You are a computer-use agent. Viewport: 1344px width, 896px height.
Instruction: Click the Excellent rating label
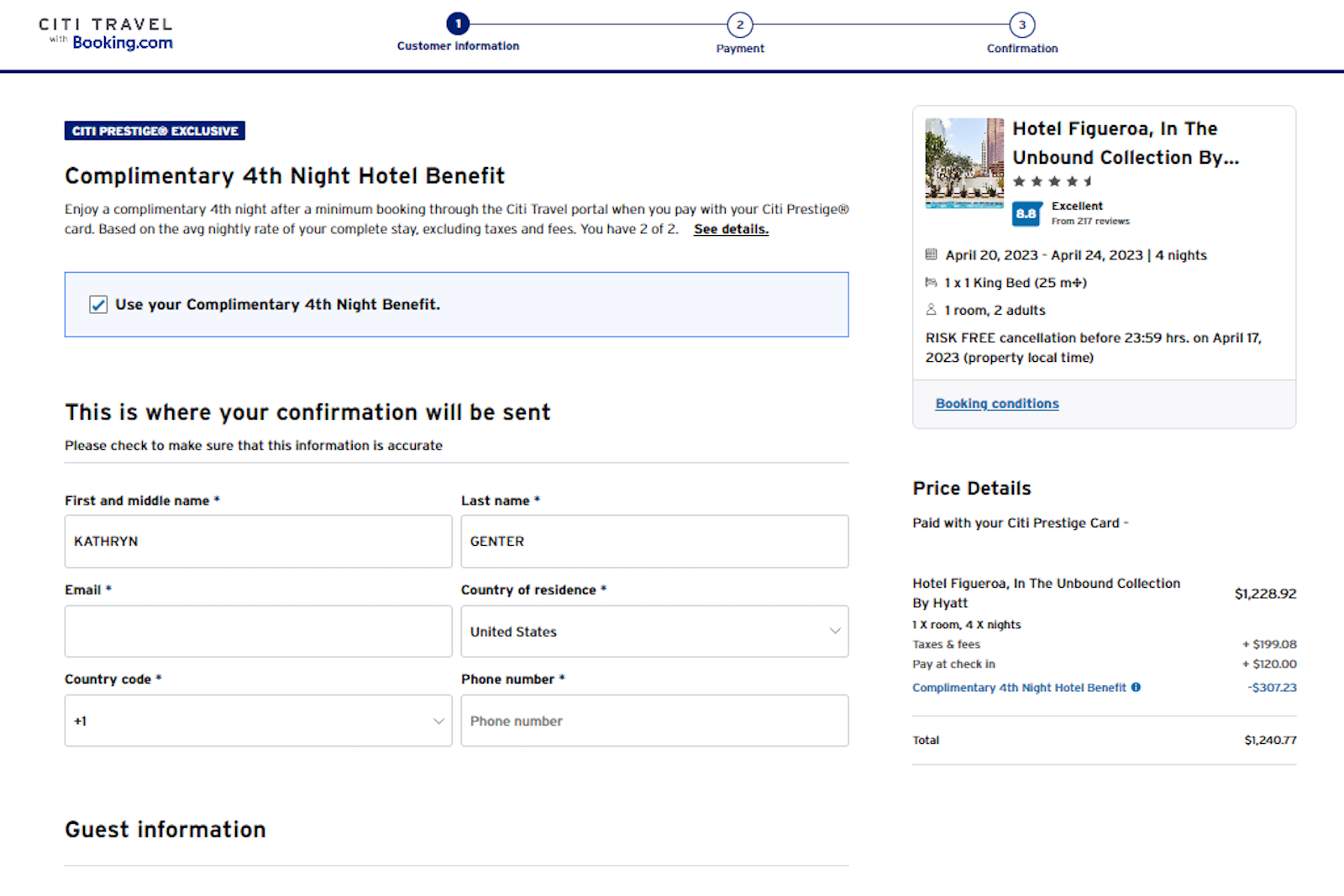(1077, 206)
